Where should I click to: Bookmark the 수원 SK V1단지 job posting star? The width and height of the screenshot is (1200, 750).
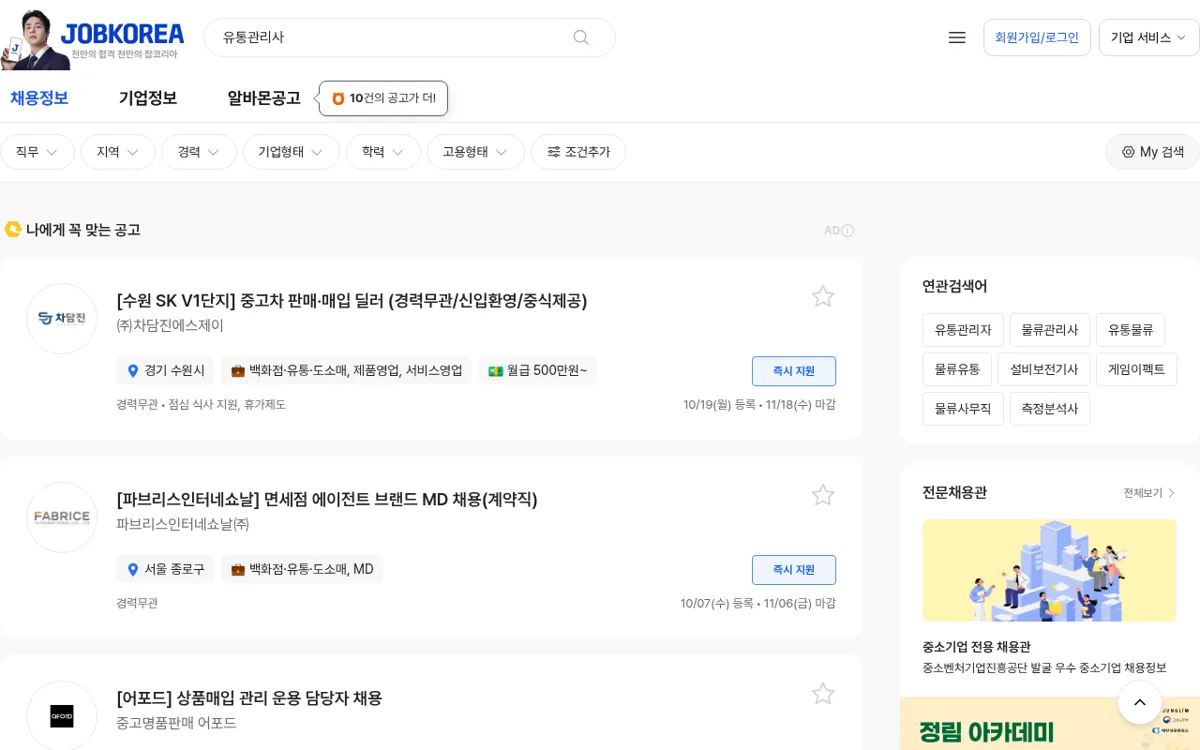tap(823, 296)
